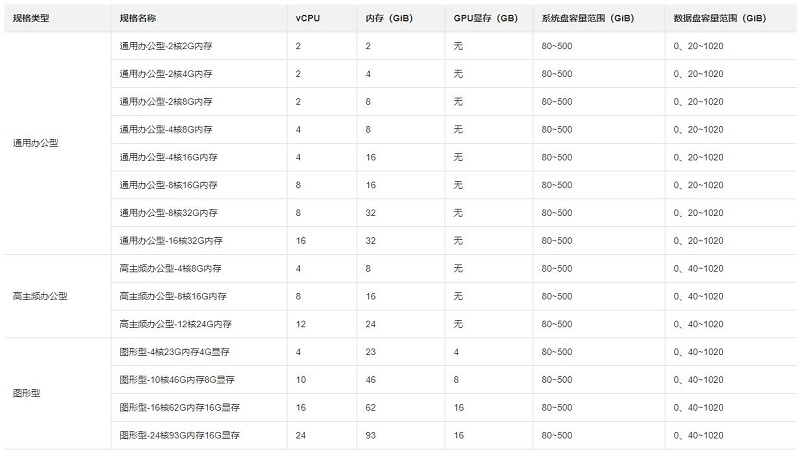
Task: Click 图形型-4核23G内存4G显存 spec name
Action: tap(174, 352)
